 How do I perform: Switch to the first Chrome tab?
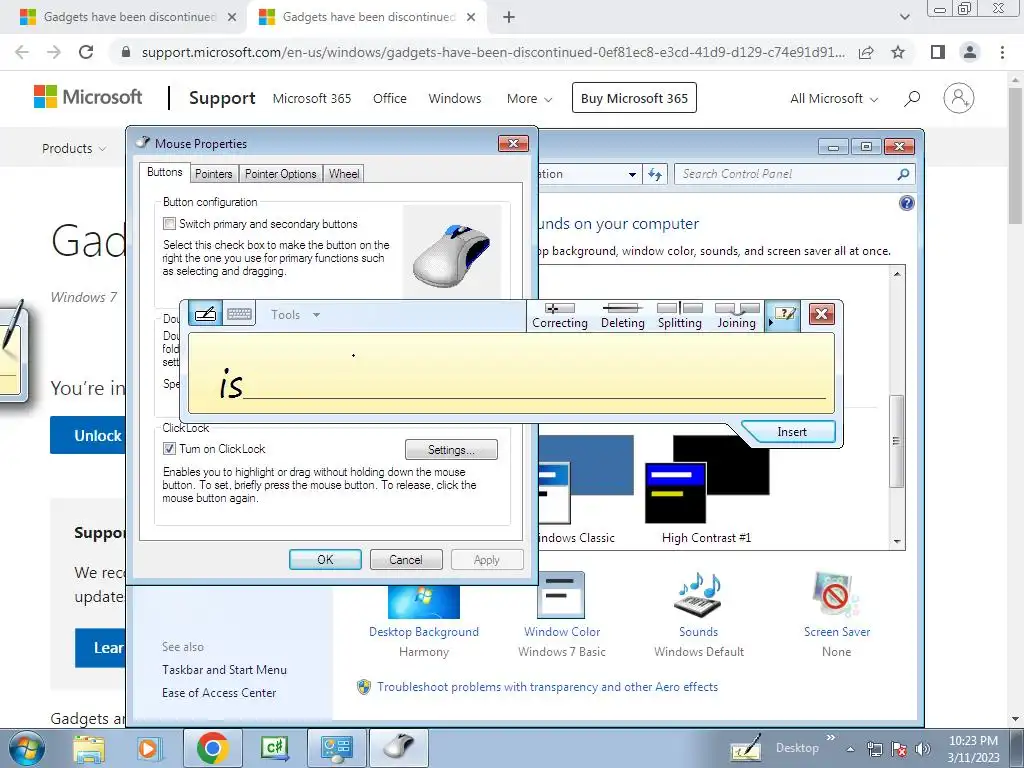[x=128, y=17]
